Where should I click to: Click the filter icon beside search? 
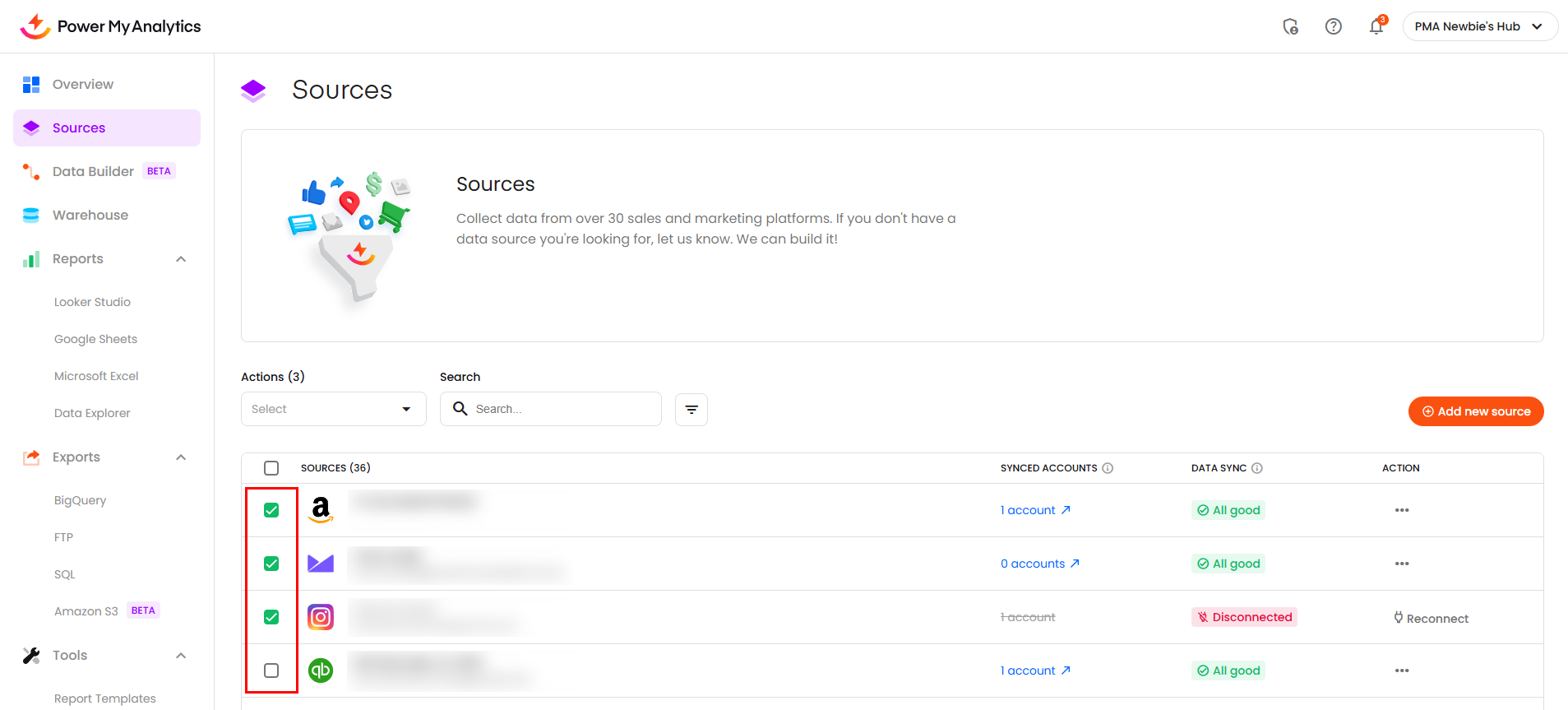click(x=691, y=410)
